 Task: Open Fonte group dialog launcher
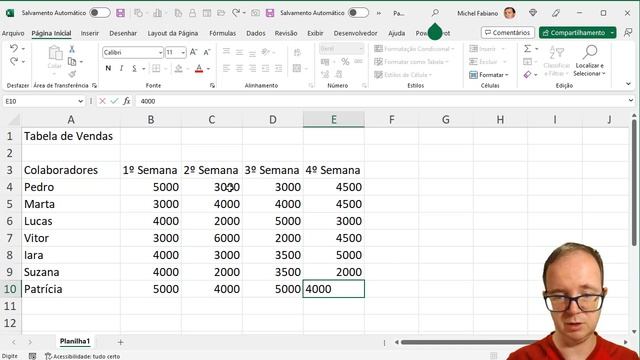(x=212, y=85)
